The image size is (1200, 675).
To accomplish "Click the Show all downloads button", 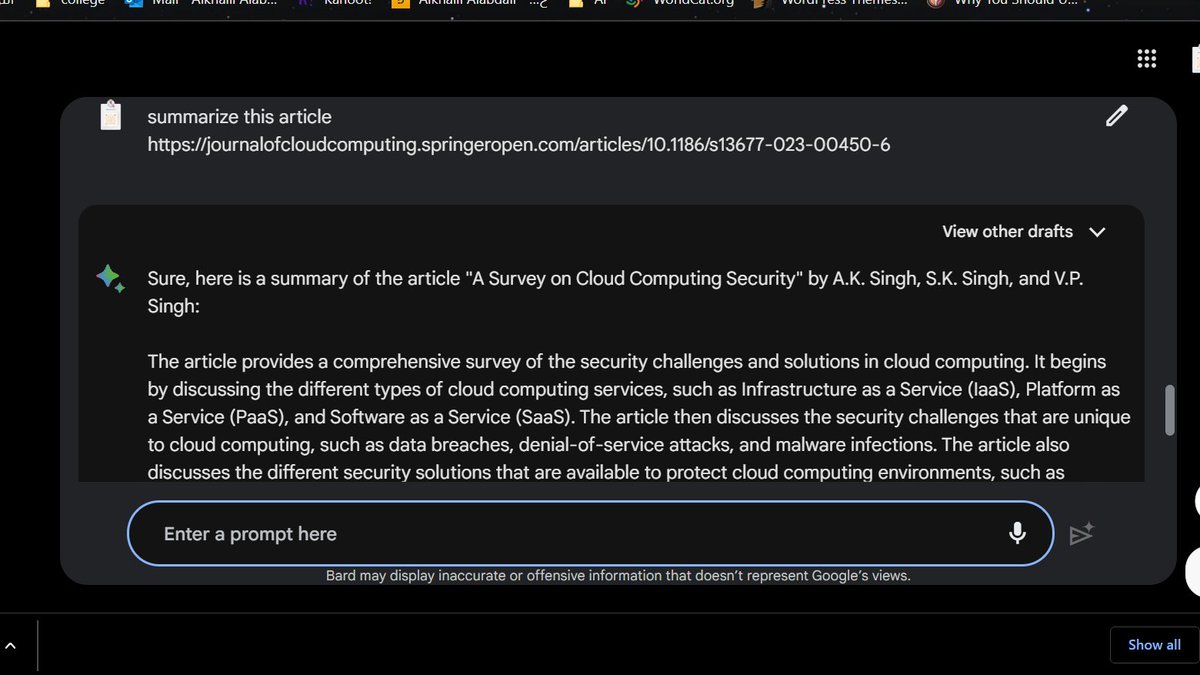I will tap(1154, 645).
